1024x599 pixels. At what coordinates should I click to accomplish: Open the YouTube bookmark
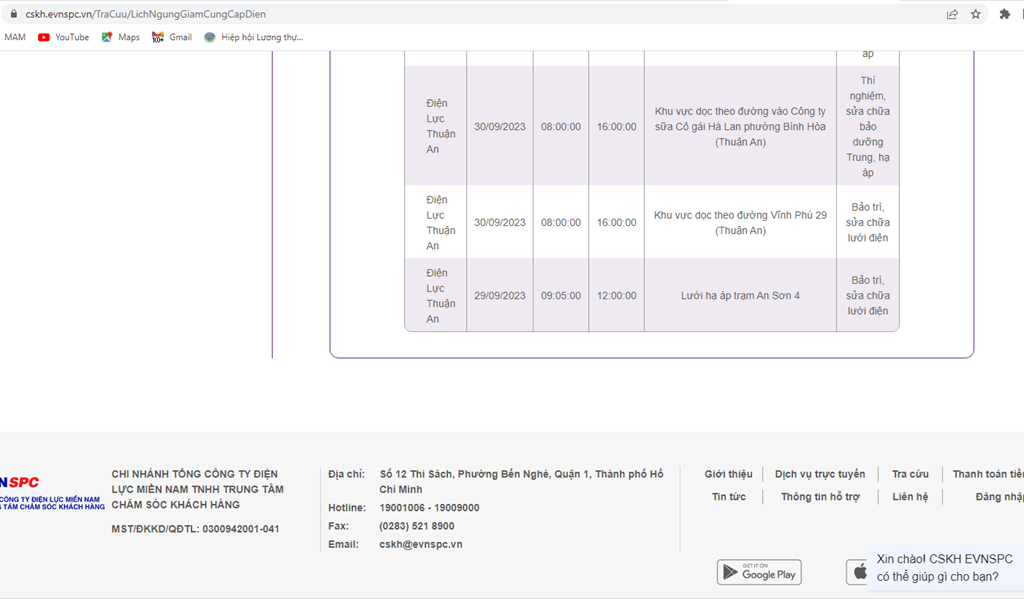click(63, 37)
